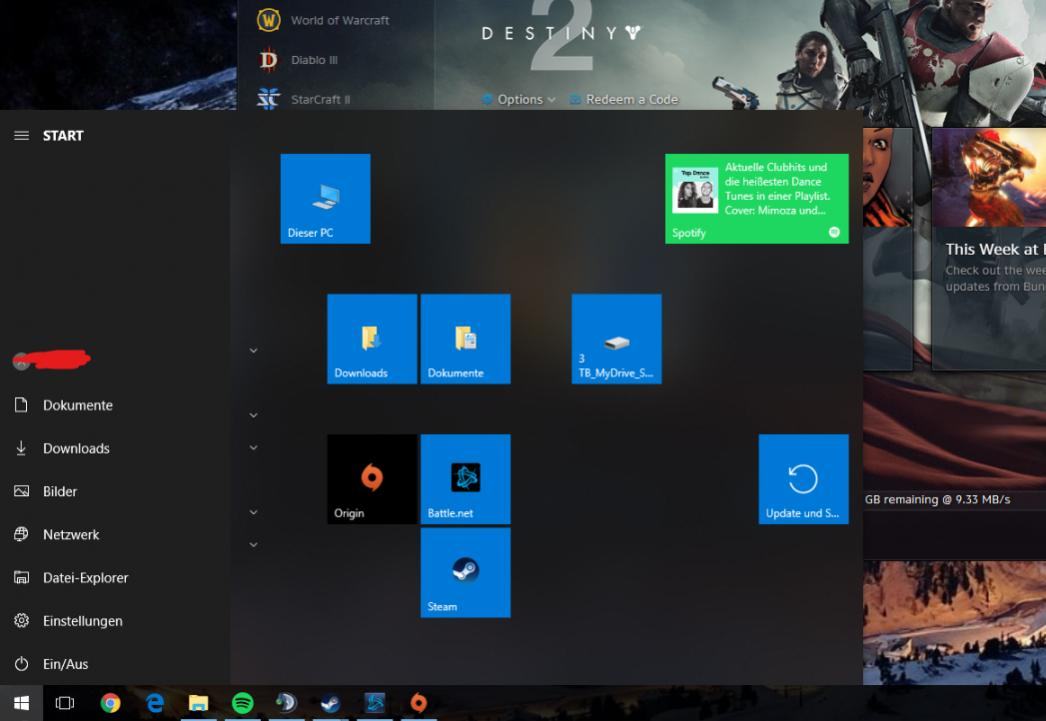Open the Spotify live tile

tap(756, 198)
